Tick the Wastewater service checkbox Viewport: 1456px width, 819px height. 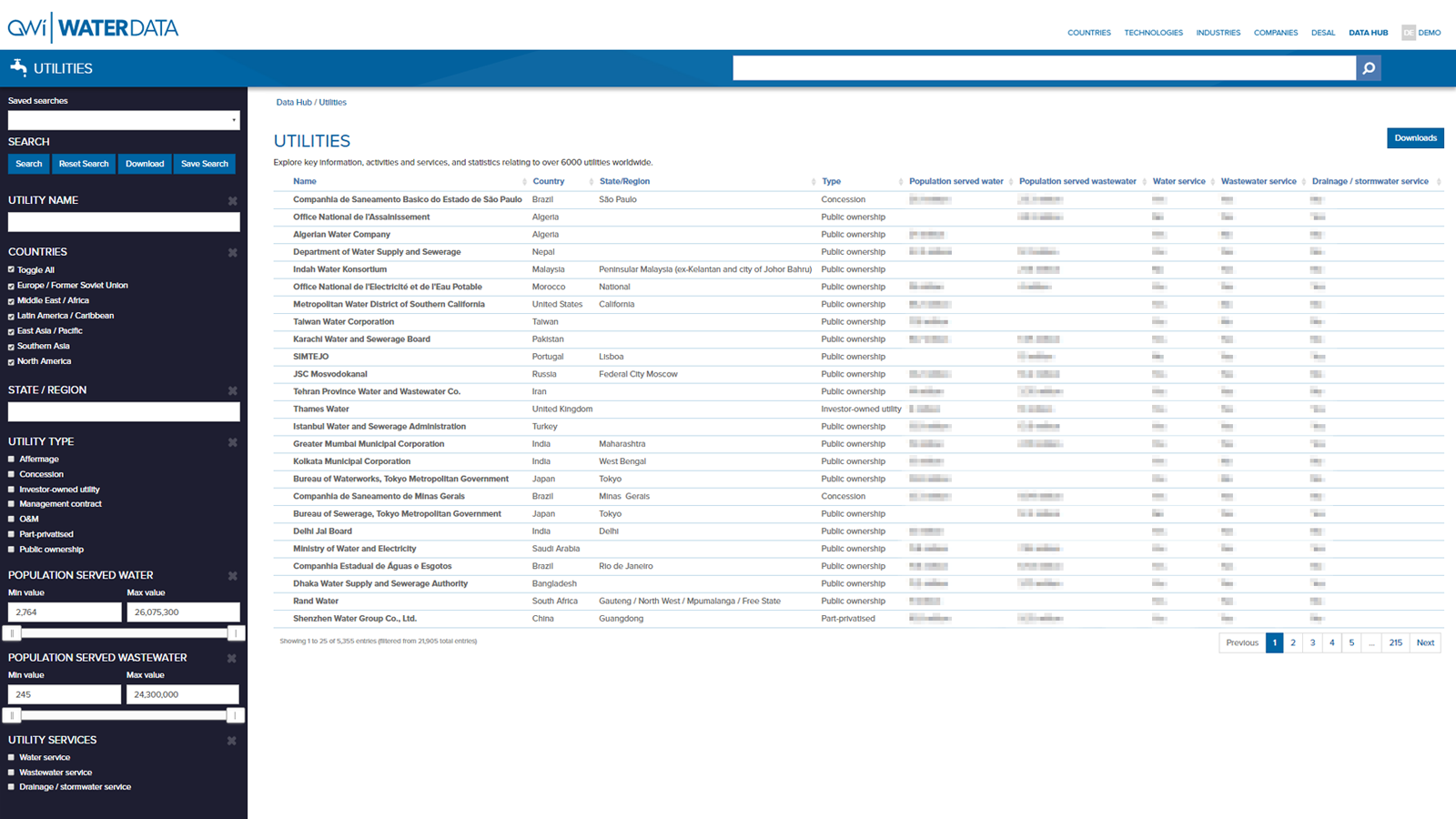click(x=11, y=773)
